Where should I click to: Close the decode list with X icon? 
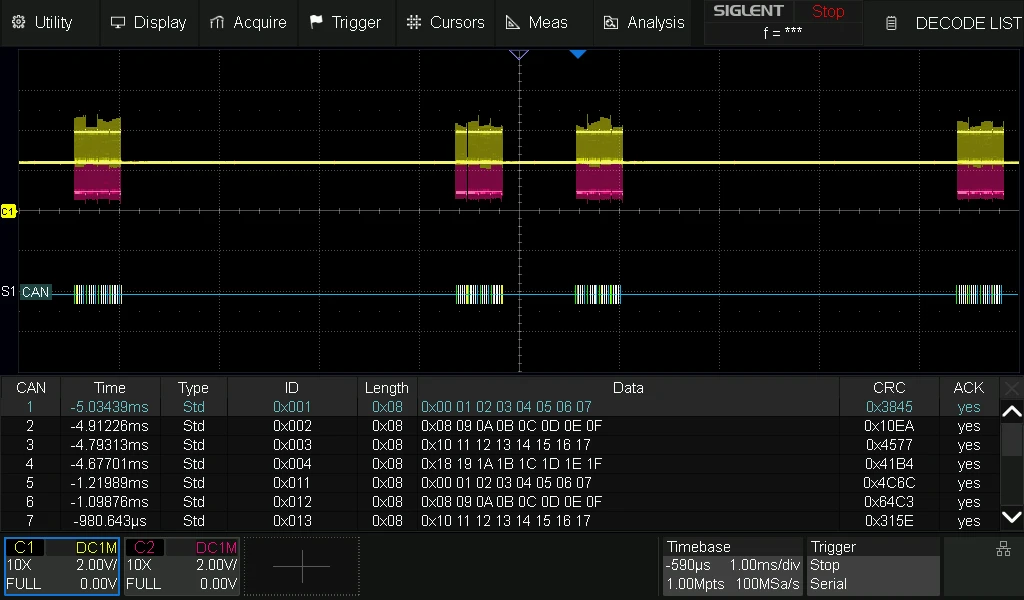[1012, 388]
